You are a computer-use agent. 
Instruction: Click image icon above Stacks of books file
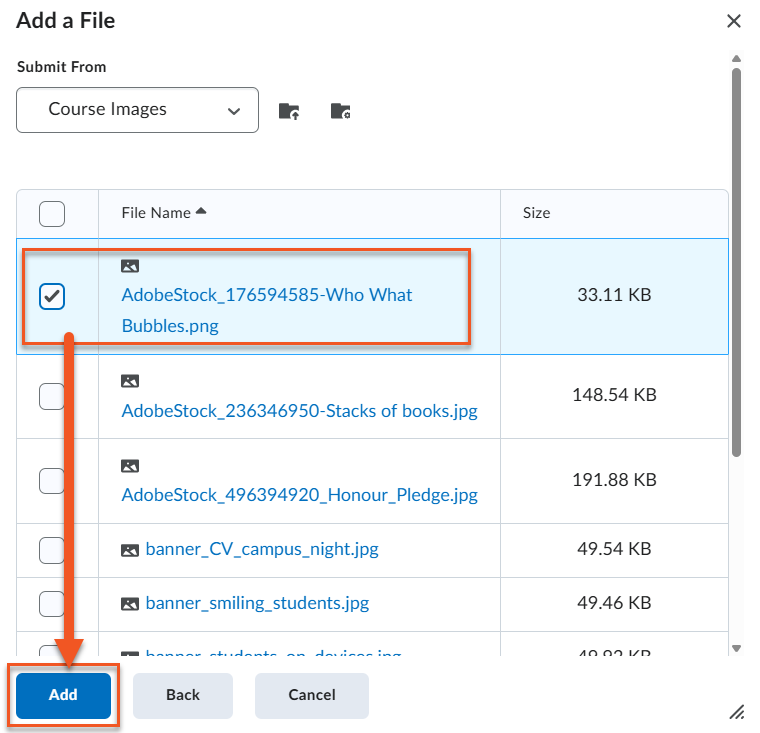(130, 381)
